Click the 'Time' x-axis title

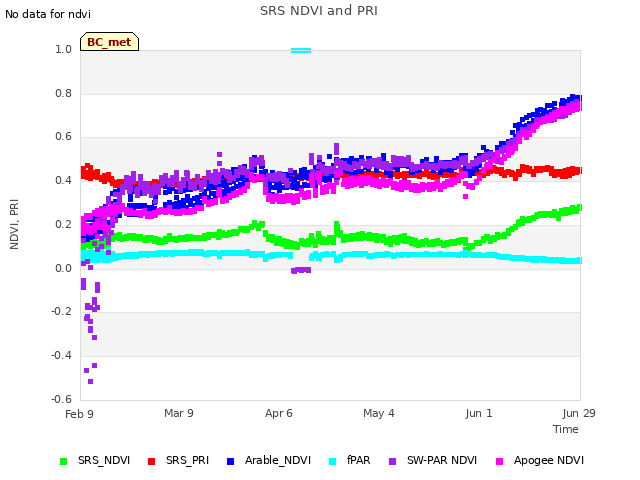566,429
